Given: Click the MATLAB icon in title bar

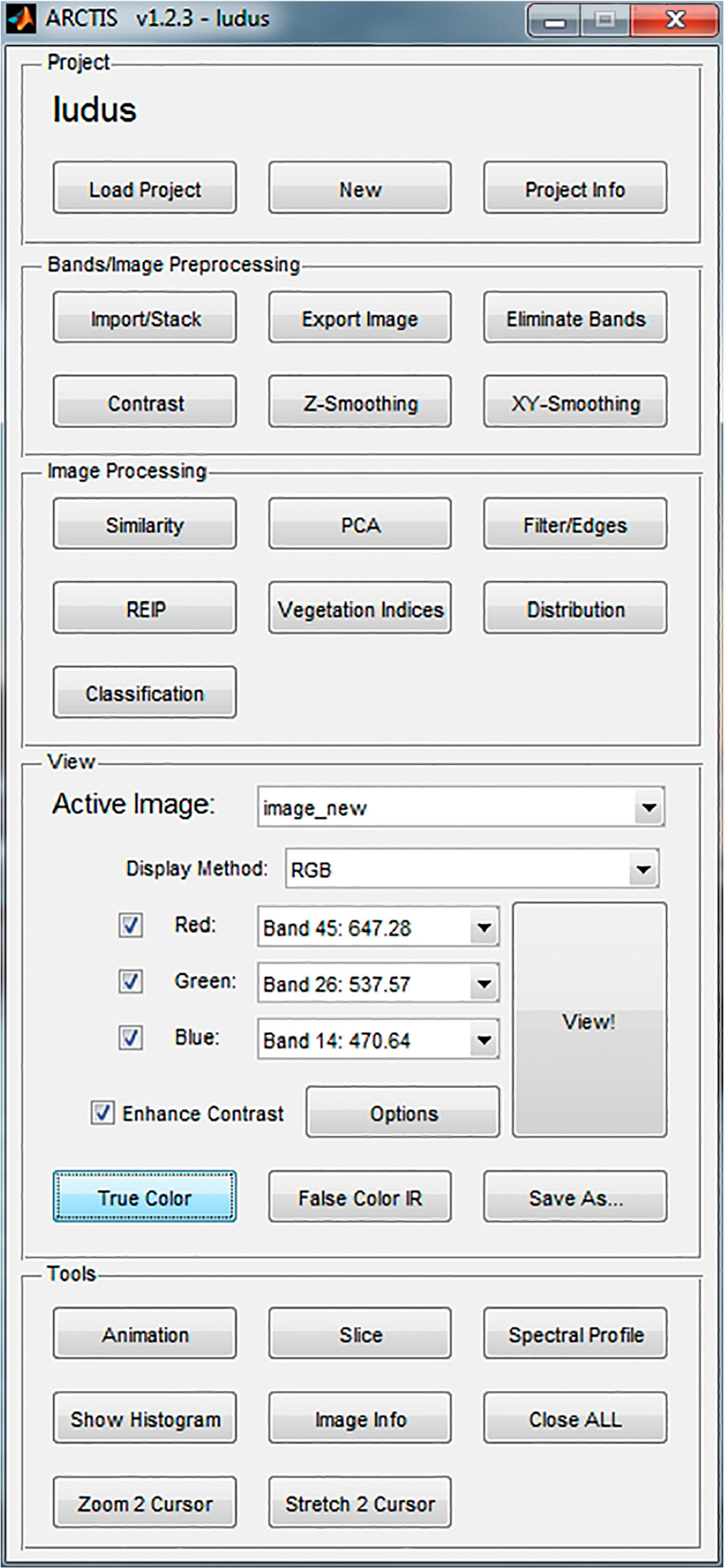Looking at the screenshot, I should [x=20, y=19].
